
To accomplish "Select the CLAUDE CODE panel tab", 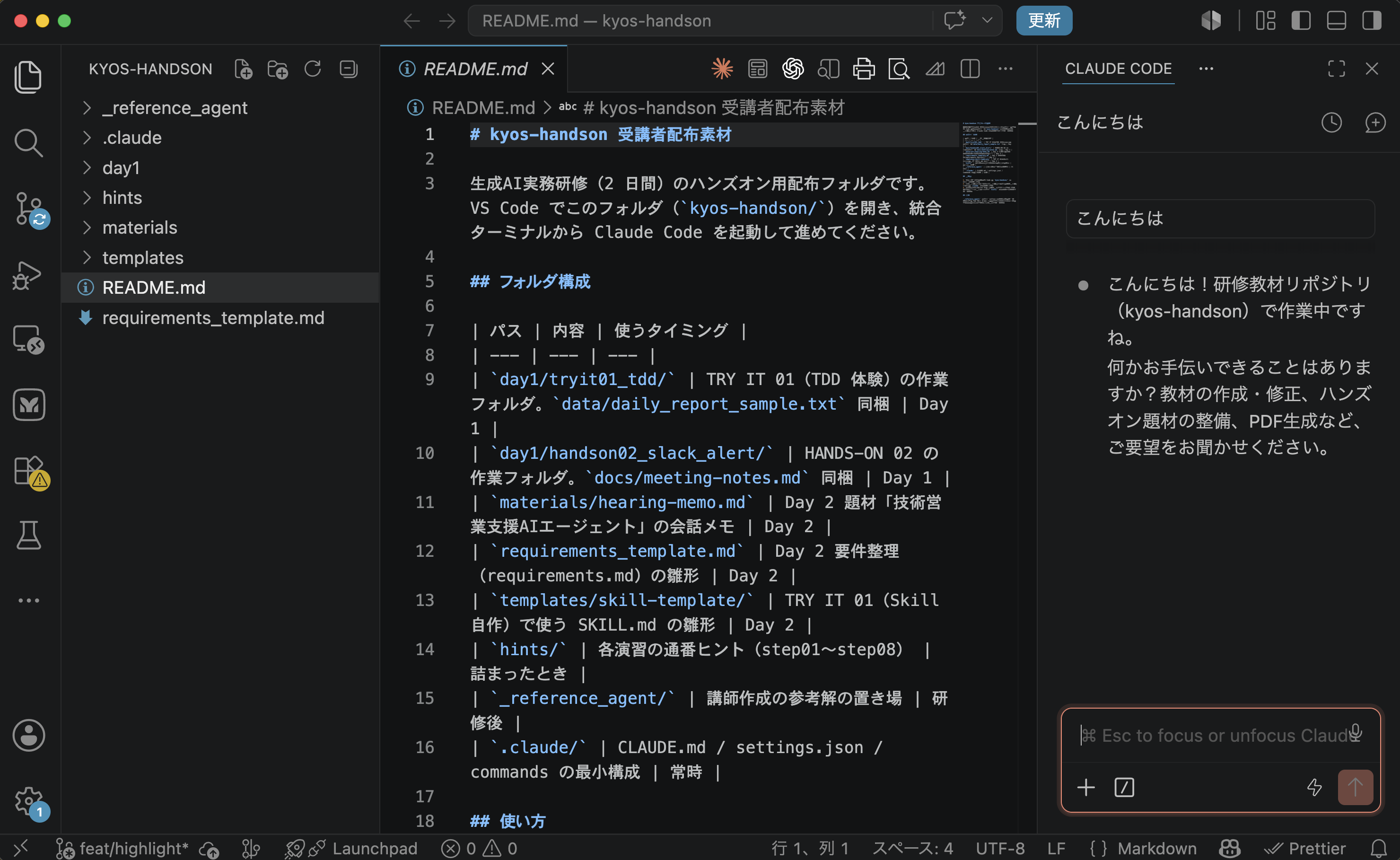I will pos(1118,69).
